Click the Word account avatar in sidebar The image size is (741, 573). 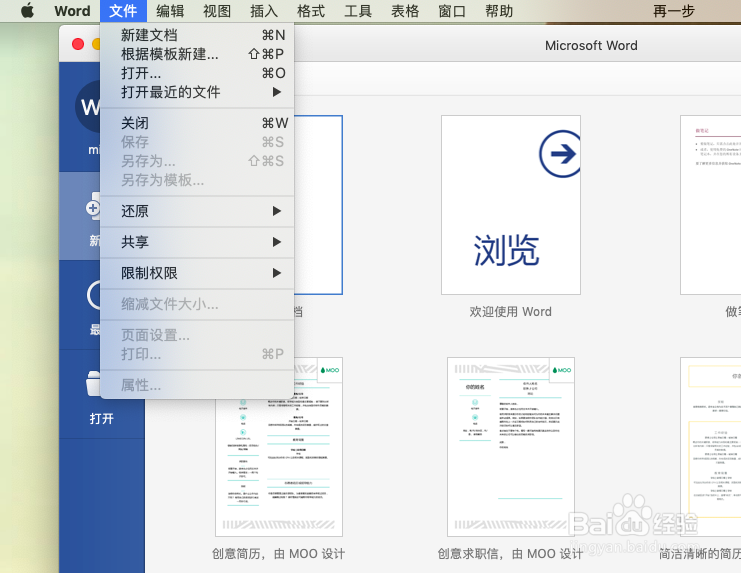pyautogui.click(x=88, y=107)
